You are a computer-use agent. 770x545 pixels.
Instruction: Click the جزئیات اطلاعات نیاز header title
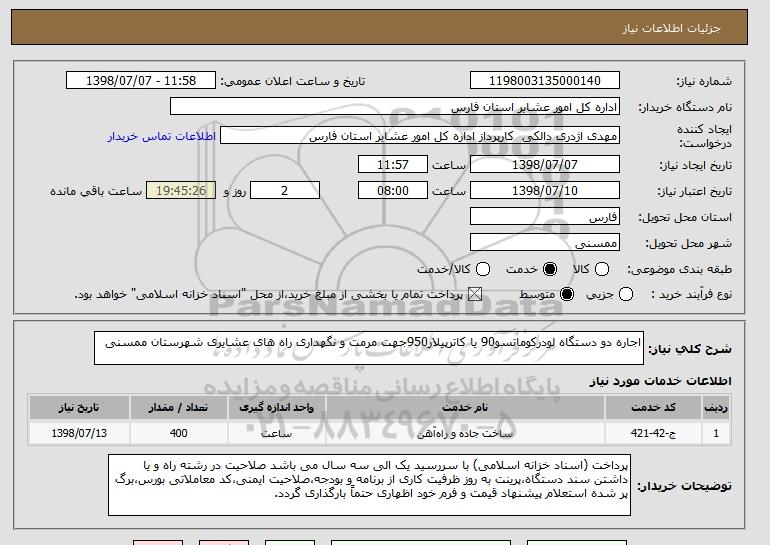point(671,28)
